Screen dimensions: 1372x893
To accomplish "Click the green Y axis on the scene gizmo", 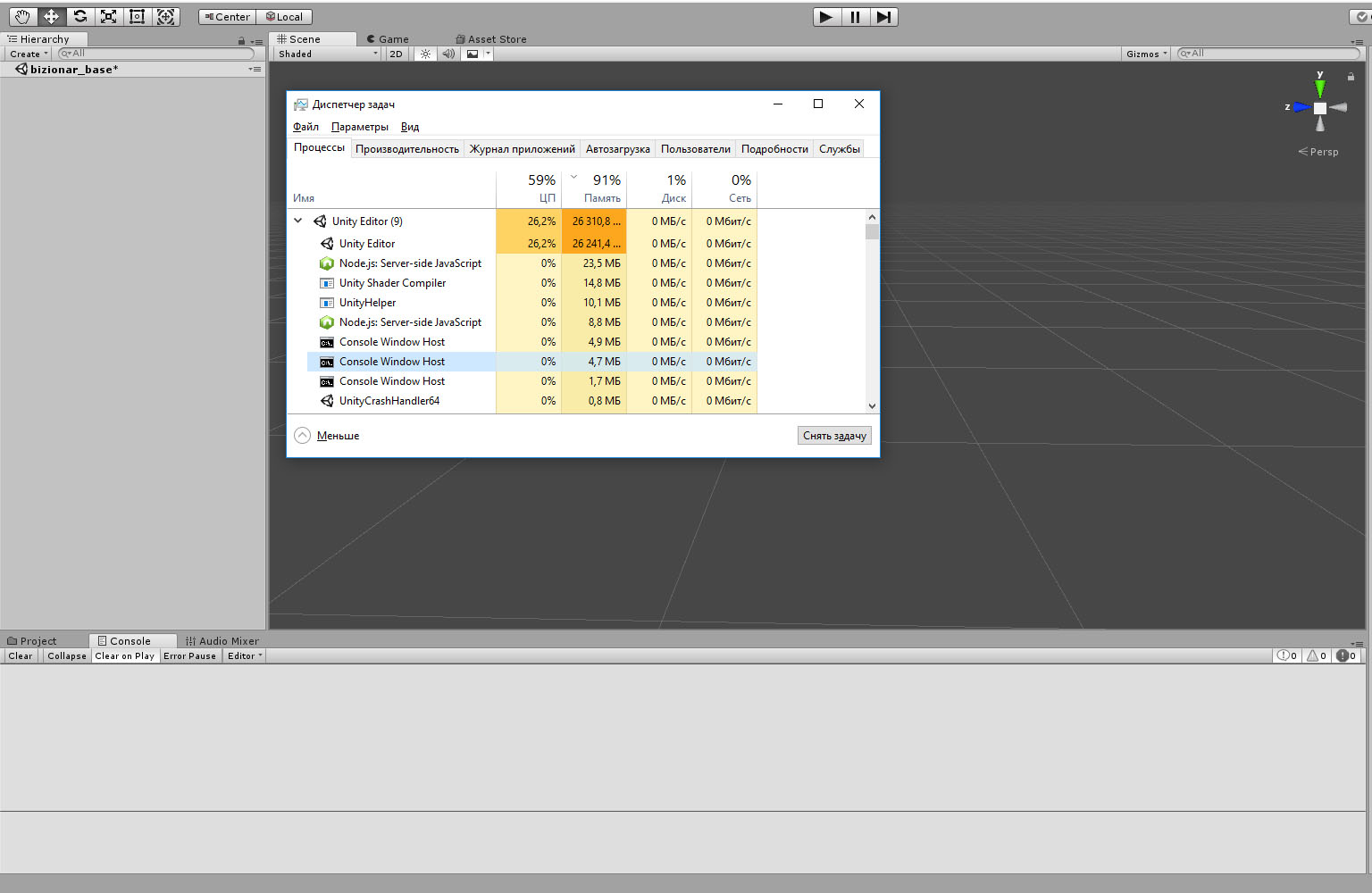I will [1320, 85].
